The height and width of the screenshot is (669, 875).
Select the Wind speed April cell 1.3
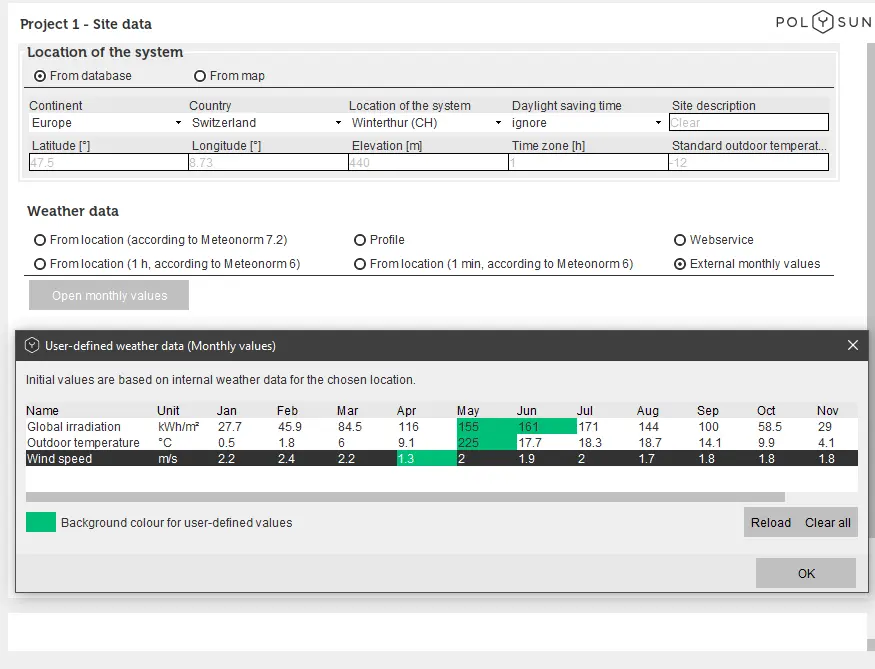[426, 459]
